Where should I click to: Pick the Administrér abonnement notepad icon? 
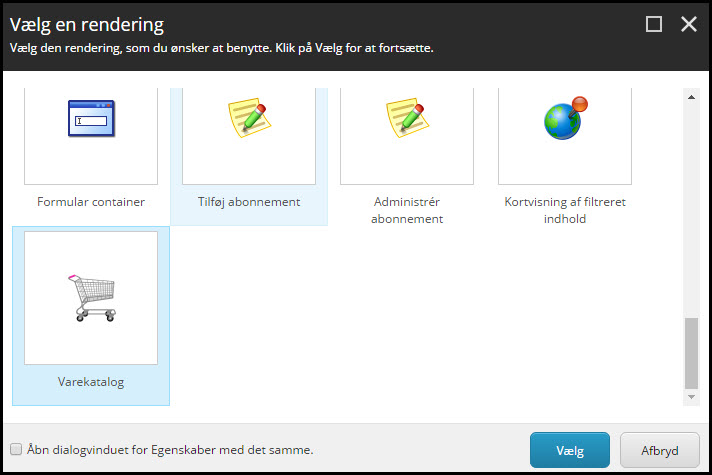[x=407, y=117]
